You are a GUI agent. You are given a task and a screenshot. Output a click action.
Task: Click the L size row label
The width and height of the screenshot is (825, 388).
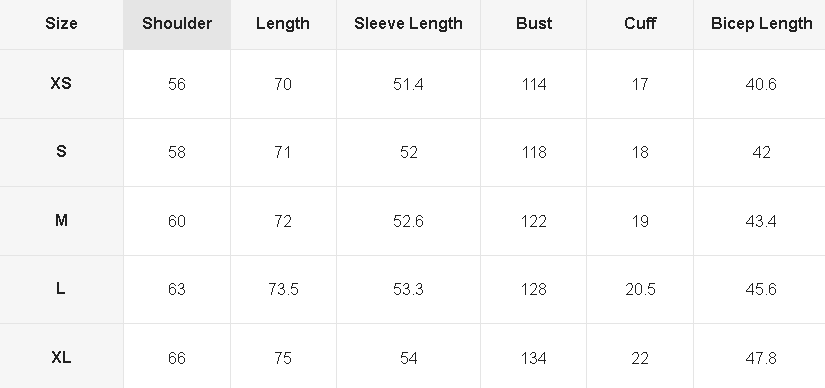point(62,289)
